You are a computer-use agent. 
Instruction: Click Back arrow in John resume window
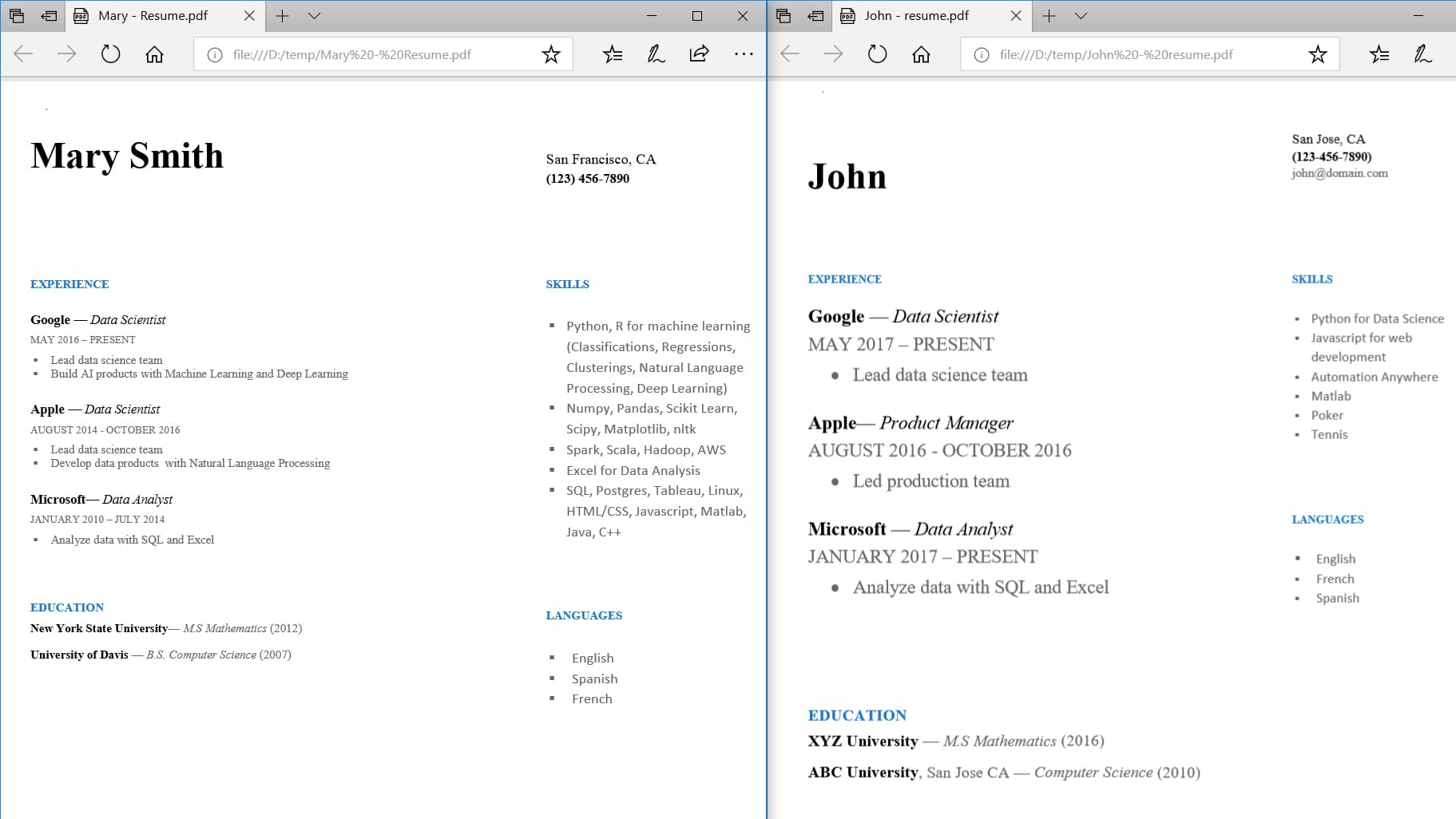(790, 54)
